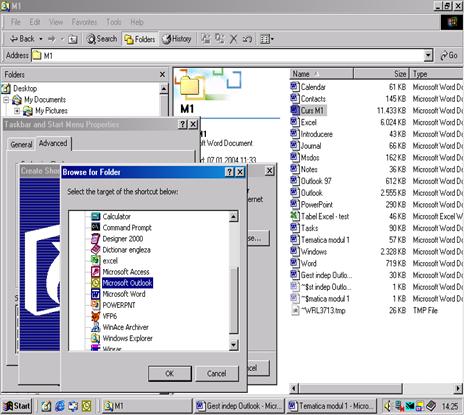Open Views dropdown in toolbar
The height and width of the screenshot is (415, 464).
point(267,39)
